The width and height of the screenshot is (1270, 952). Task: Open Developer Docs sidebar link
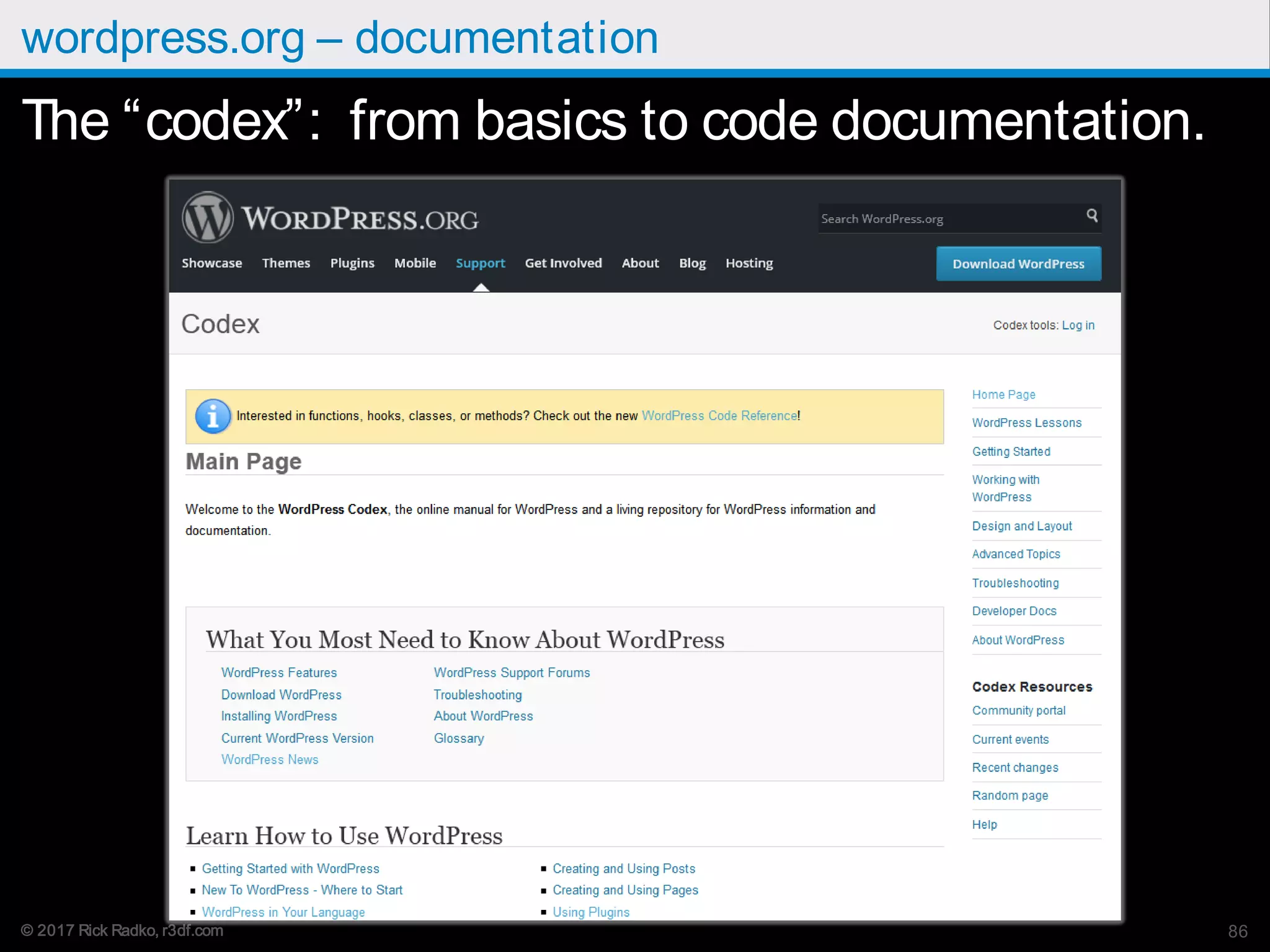click(x=1015, y=611)
